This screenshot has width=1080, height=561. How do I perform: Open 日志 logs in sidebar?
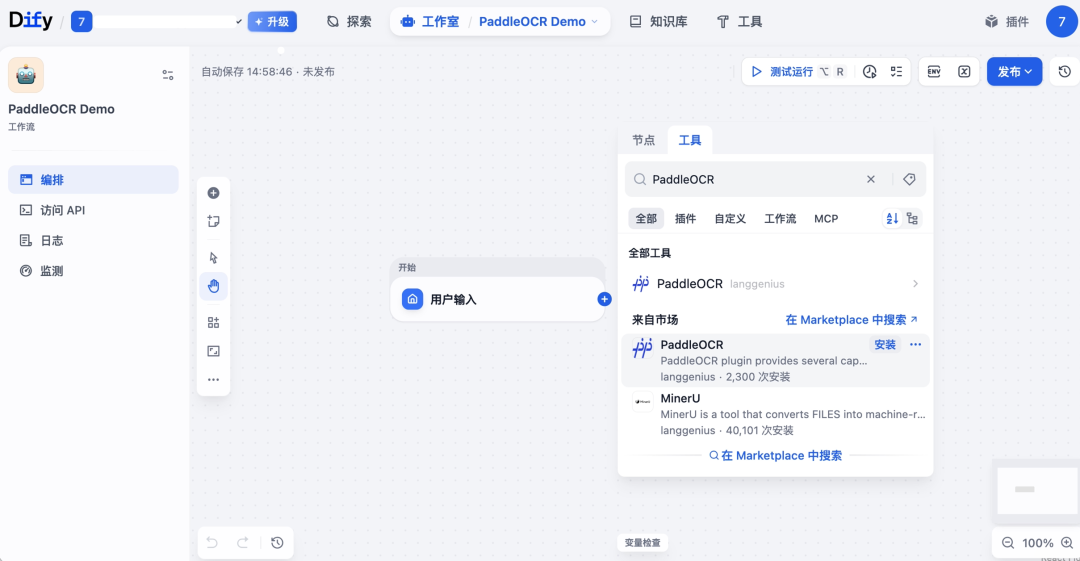pyautogui.click(x=93, y=241)
